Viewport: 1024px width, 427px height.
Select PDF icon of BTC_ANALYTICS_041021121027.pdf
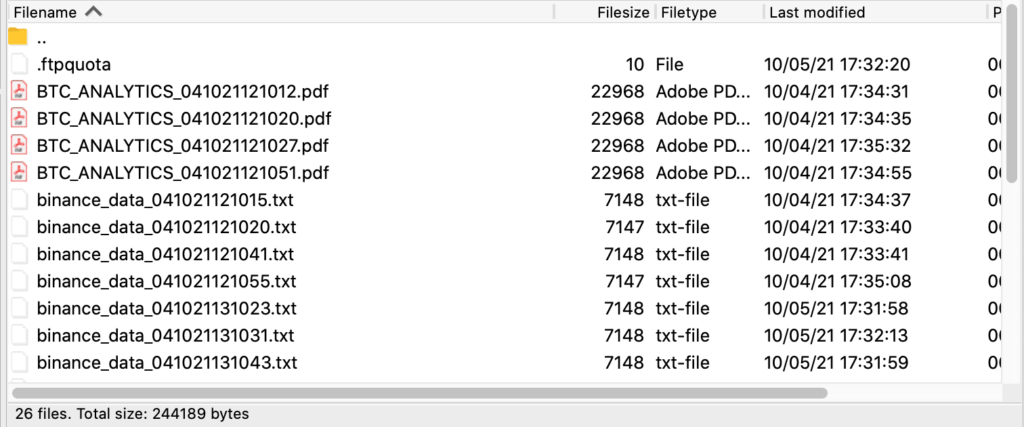point(20,146)
